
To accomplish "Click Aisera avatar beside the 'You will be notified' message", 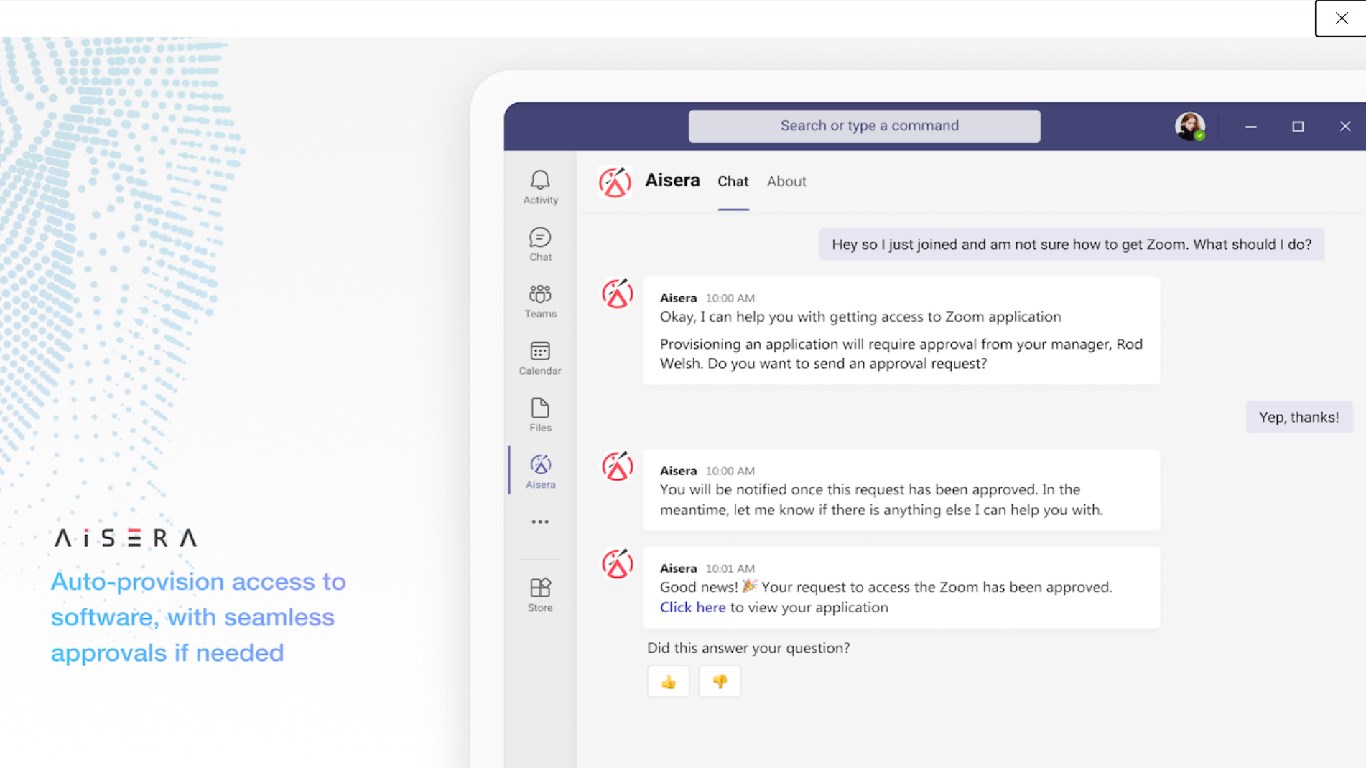I will 617,466.
